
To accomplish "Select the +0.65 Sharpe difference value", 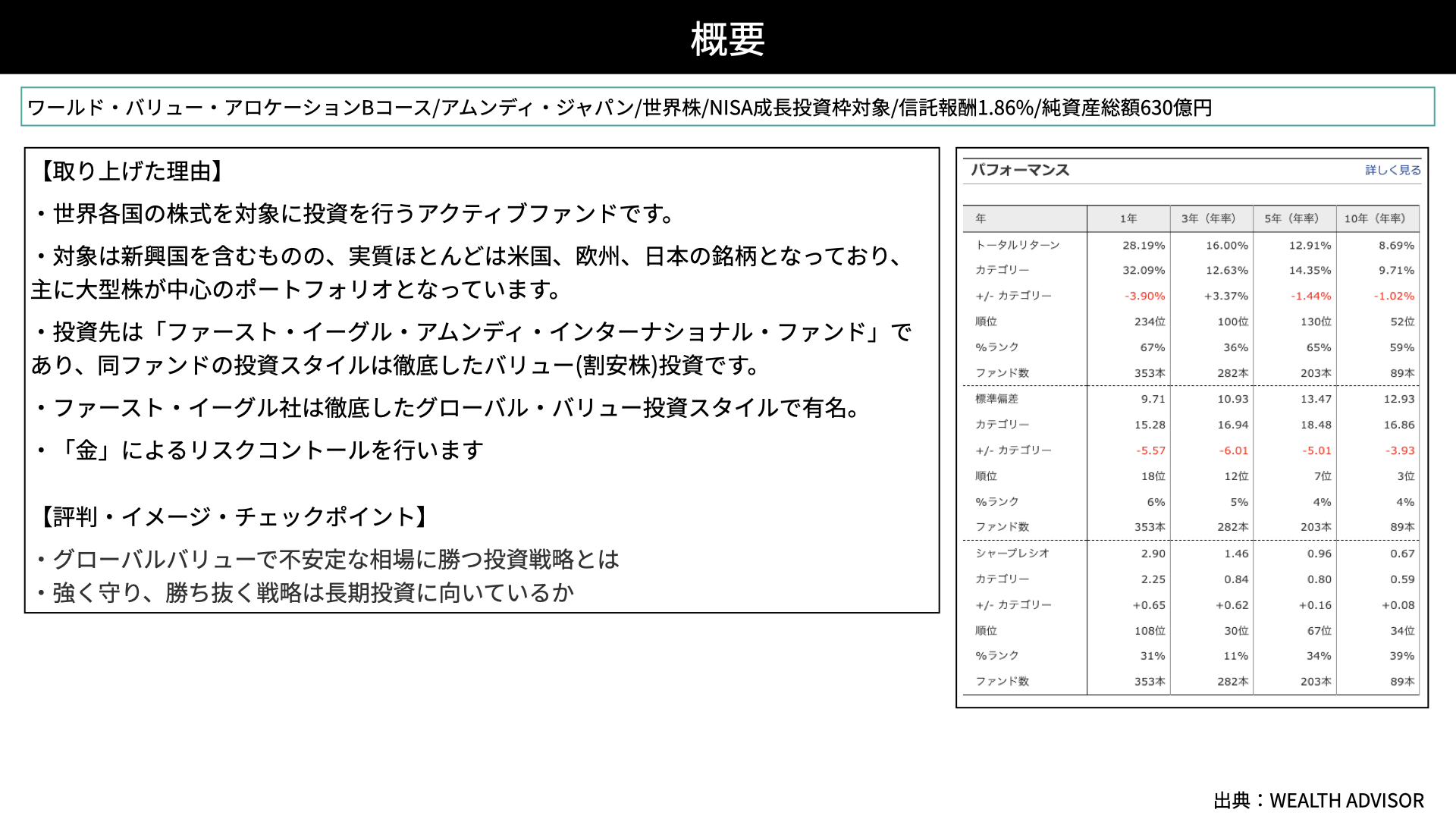I will [x=1149, y=605].
